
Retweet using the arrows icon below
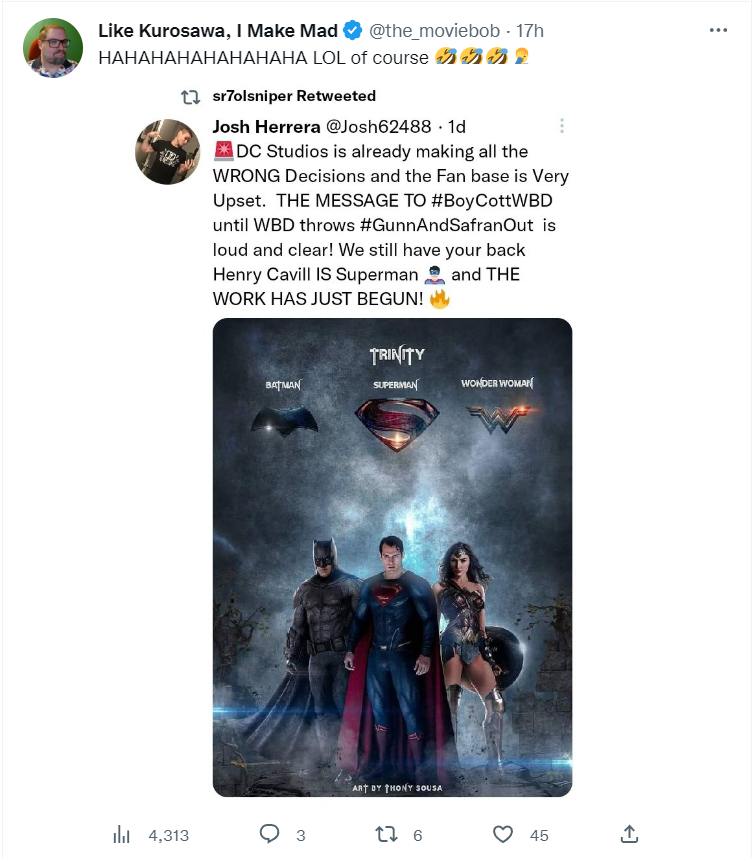coord(387,834)
